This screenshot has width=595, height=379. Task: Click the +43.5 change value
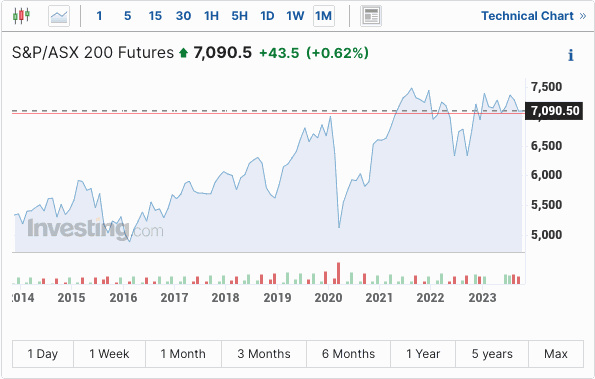pos(279,53)
